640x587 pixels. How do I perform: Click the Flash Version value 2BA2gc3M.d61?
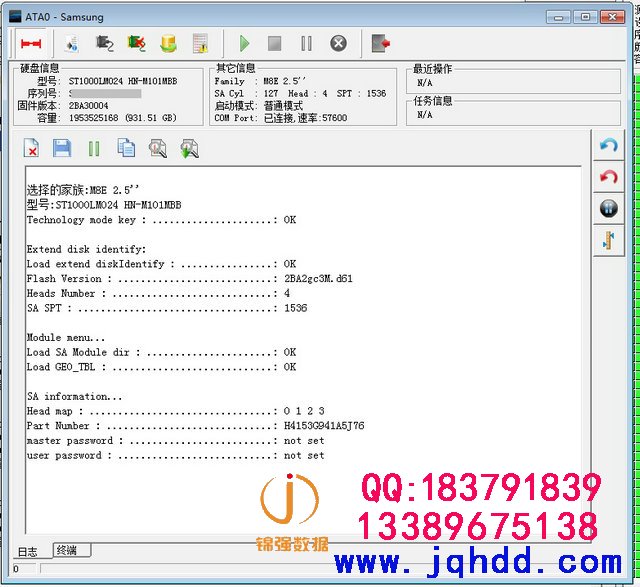tap(318, 279)
